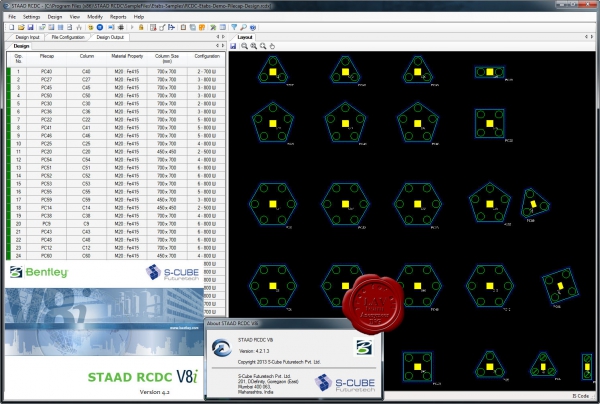Select the PC22 pilecap cell
Image resolution: width=600 pixels, height=404 pixels.
click(x=46, y=120)
